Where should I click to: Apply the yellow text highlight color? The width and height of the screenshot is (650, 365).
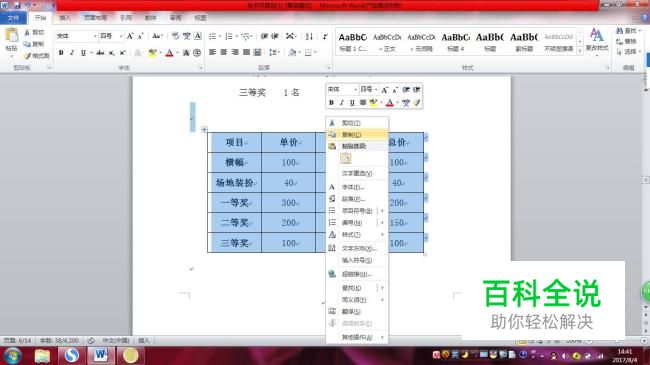[152, 53]
